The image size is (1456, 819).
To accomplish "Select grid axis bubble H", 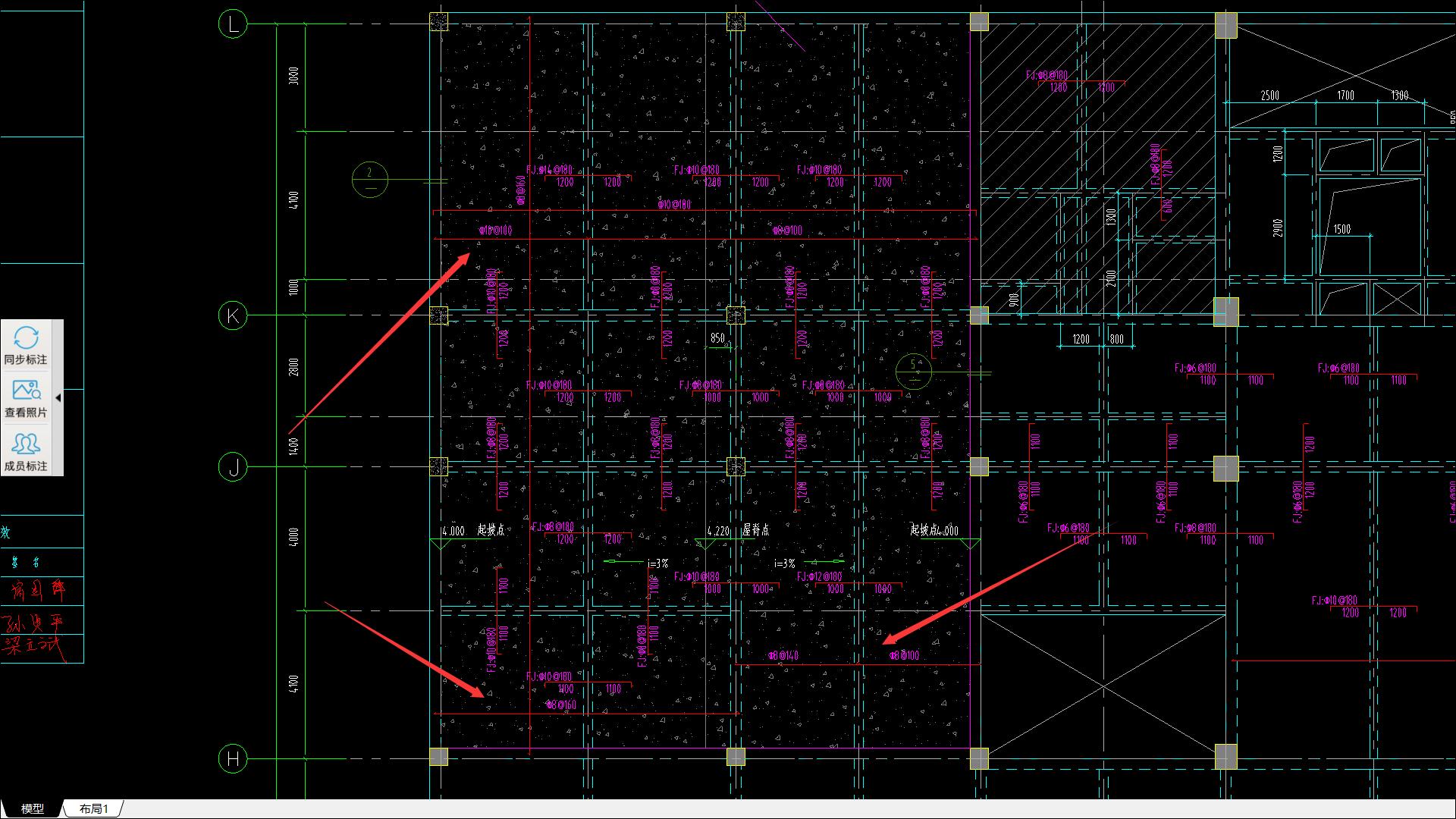I will (233, 758).
